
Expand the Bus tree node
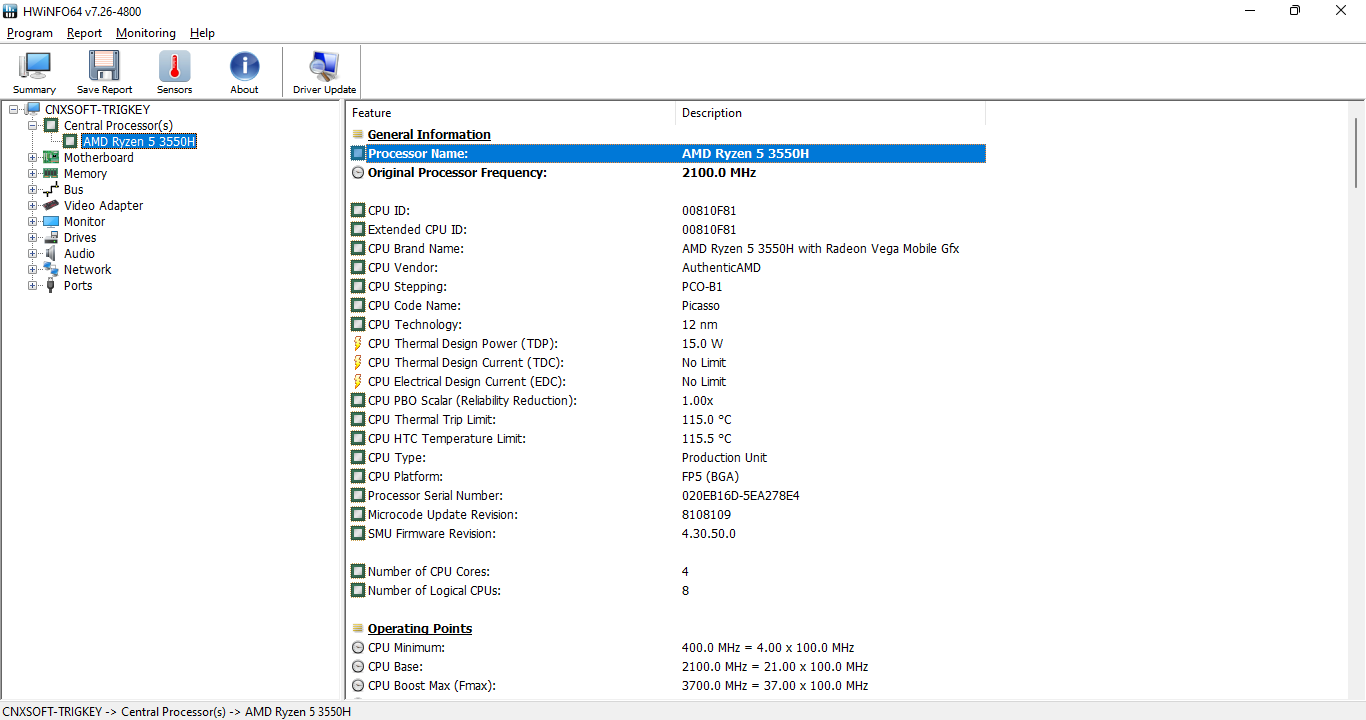33,189
